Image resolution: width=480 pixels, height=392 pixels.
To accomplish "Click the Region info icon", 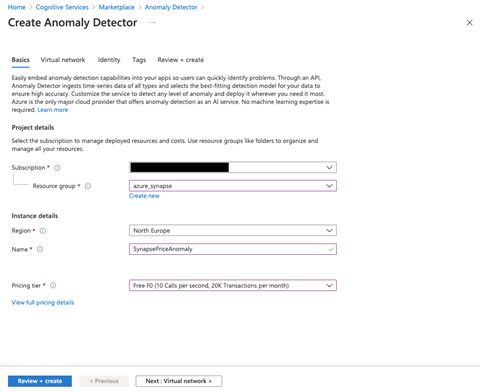I will pyautogui.click(x=43, y=231).
